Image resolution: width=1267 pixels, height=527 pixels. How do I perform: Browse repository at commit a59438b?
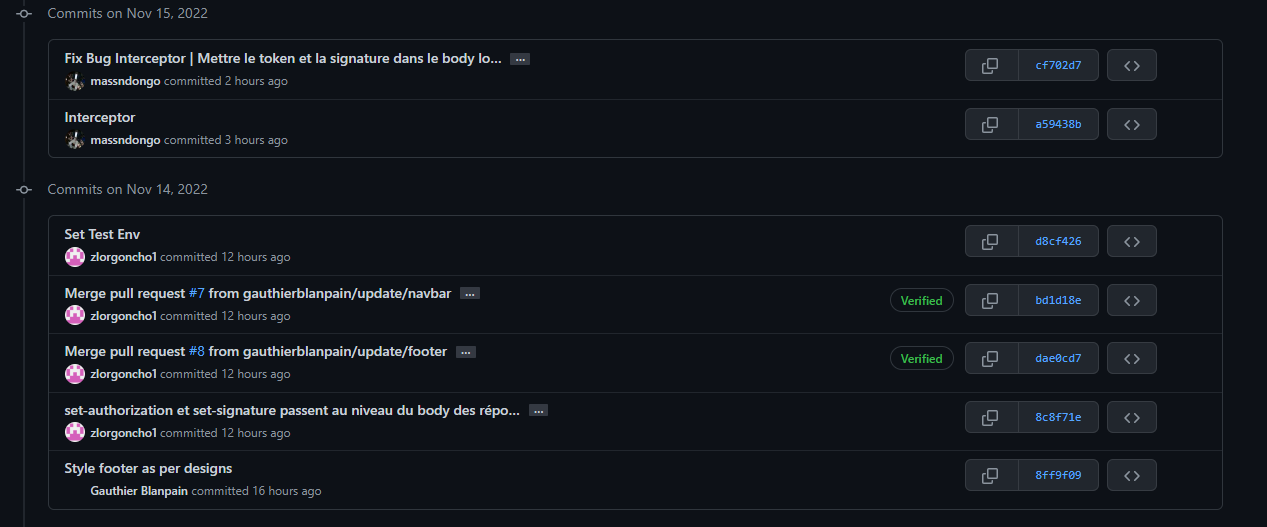coord(1132,125)
